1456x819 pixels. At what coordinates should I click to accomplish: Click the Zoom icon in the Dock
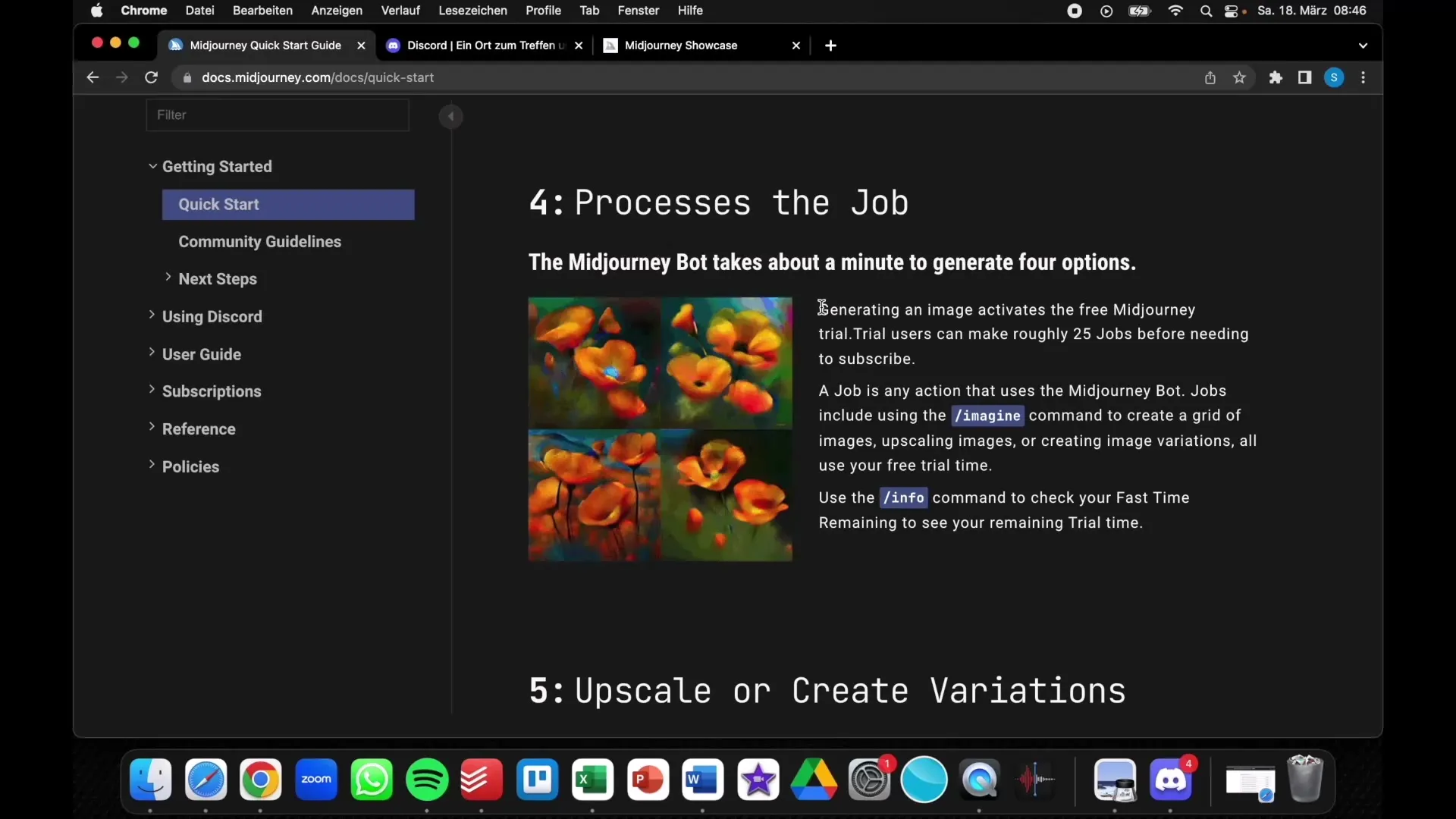[x=316, y=779]
